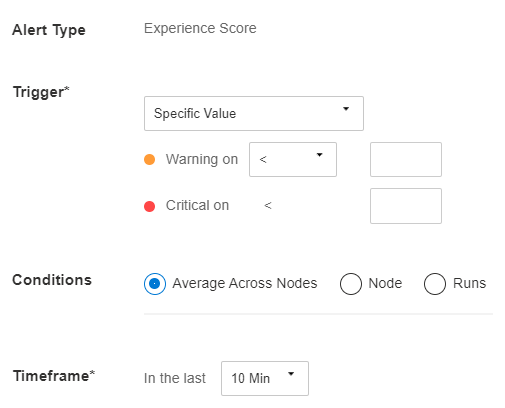This screenshot has width=505, height=408.
Task: Click the red Critical indicator dot
Action: pyautogui.click(x=149, y=206)
